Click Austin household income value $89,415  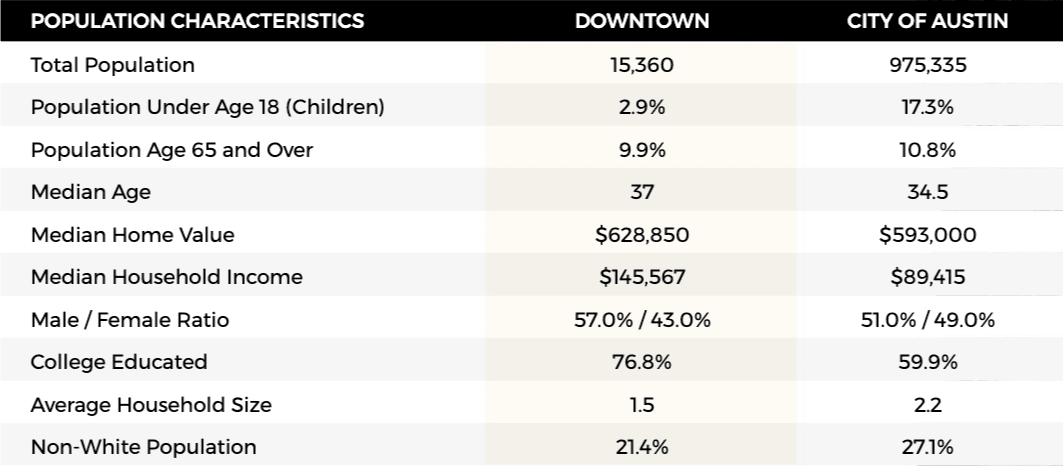tap(929, 277)
